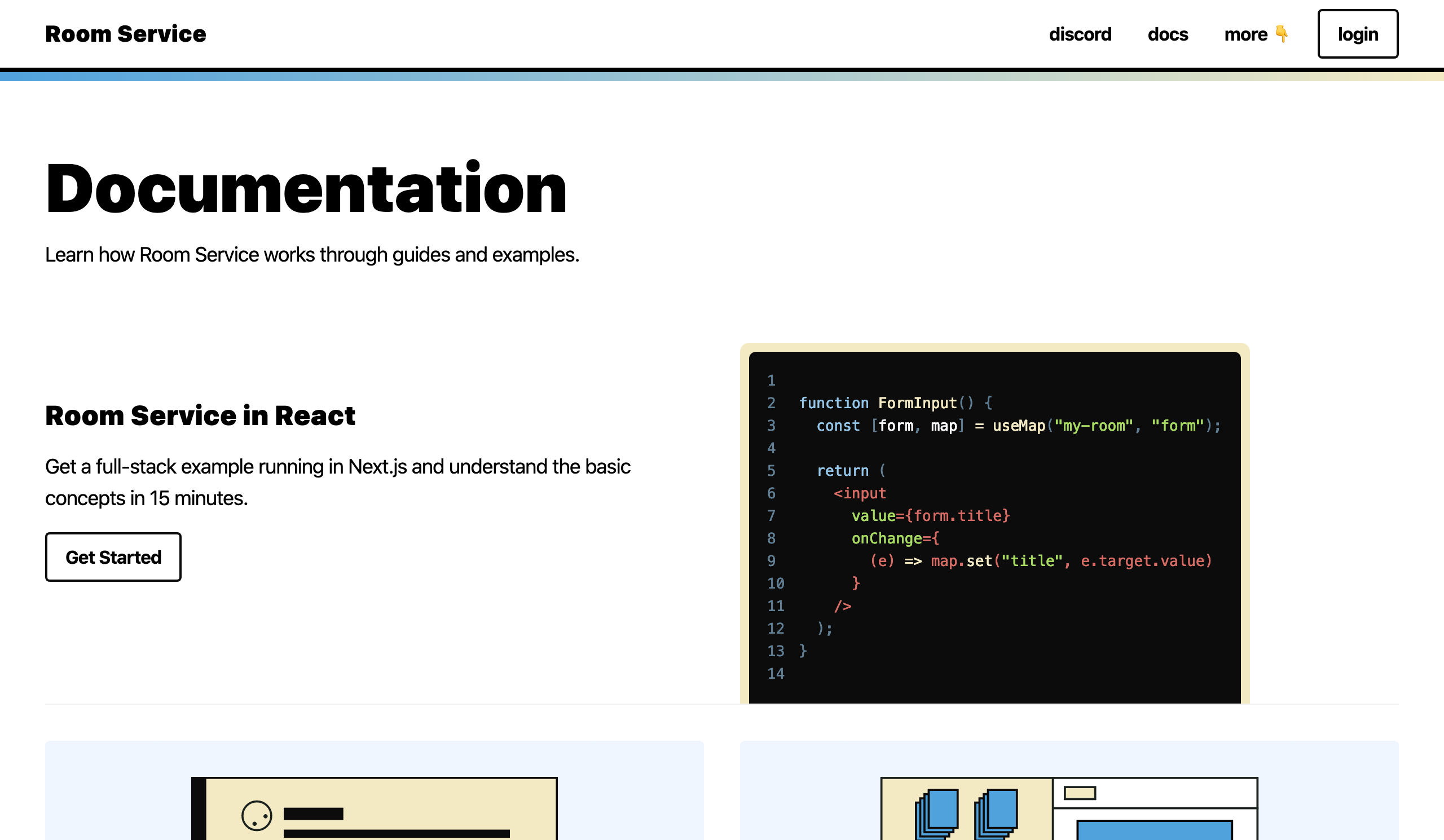Click 'value={form.title}' code line
Image resolution: width=1444 pixels, height=840 pixels.
931,516
